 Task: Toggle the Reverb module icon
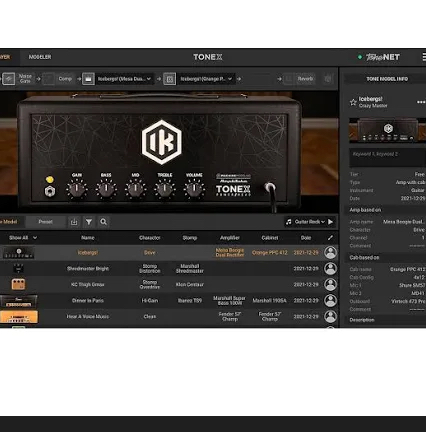click(289, 79)
